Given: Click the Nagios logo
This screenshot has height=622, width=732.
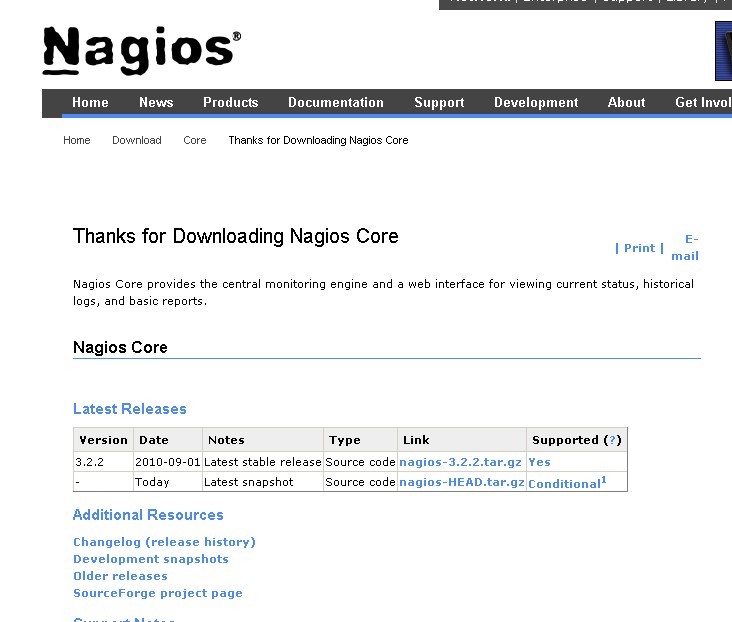Looking at the screenshot, I should pyautogui.click(x=142, y=50).
